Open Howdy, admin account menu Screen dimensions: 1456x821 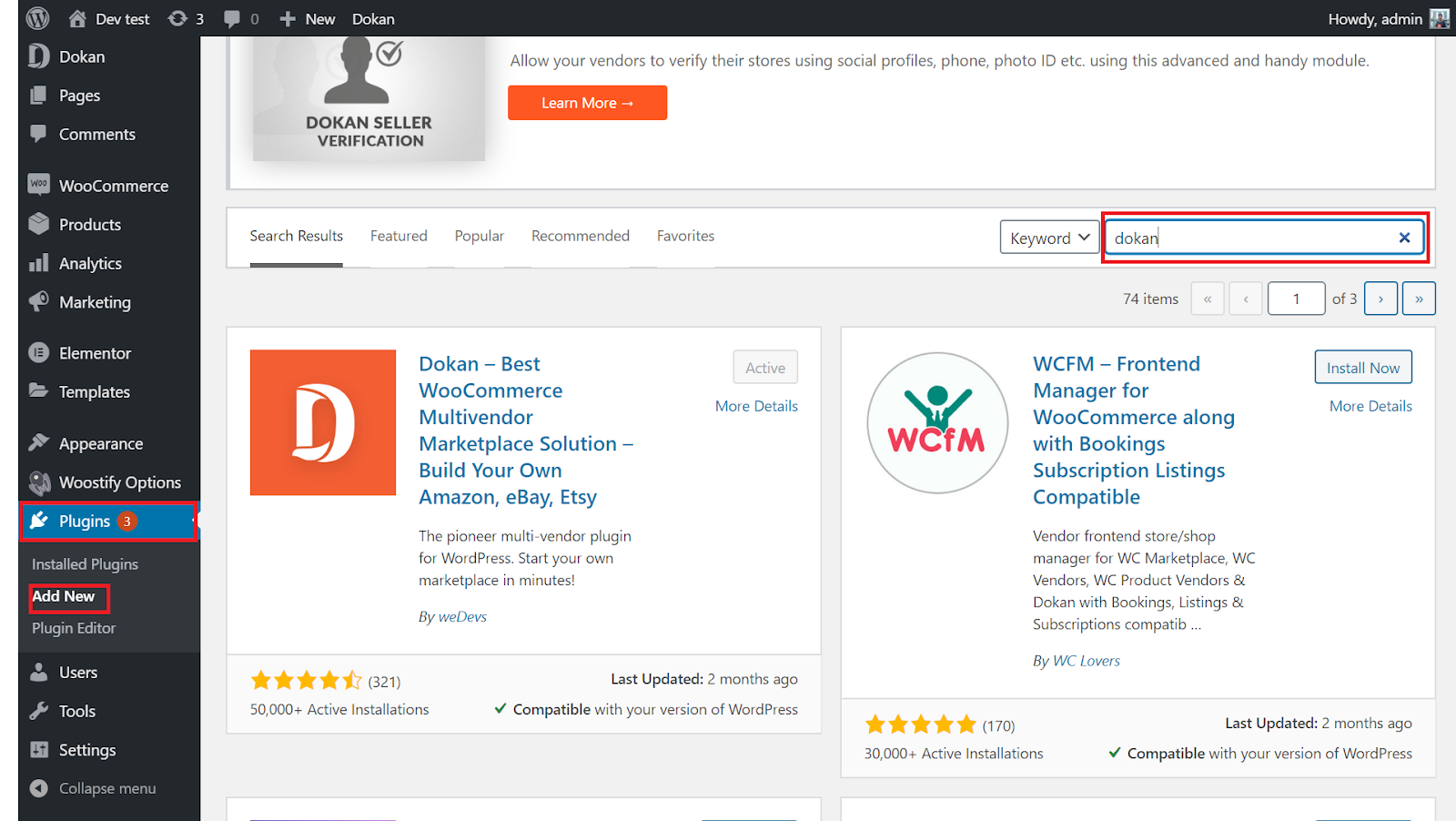click(x=1375, y=18)
